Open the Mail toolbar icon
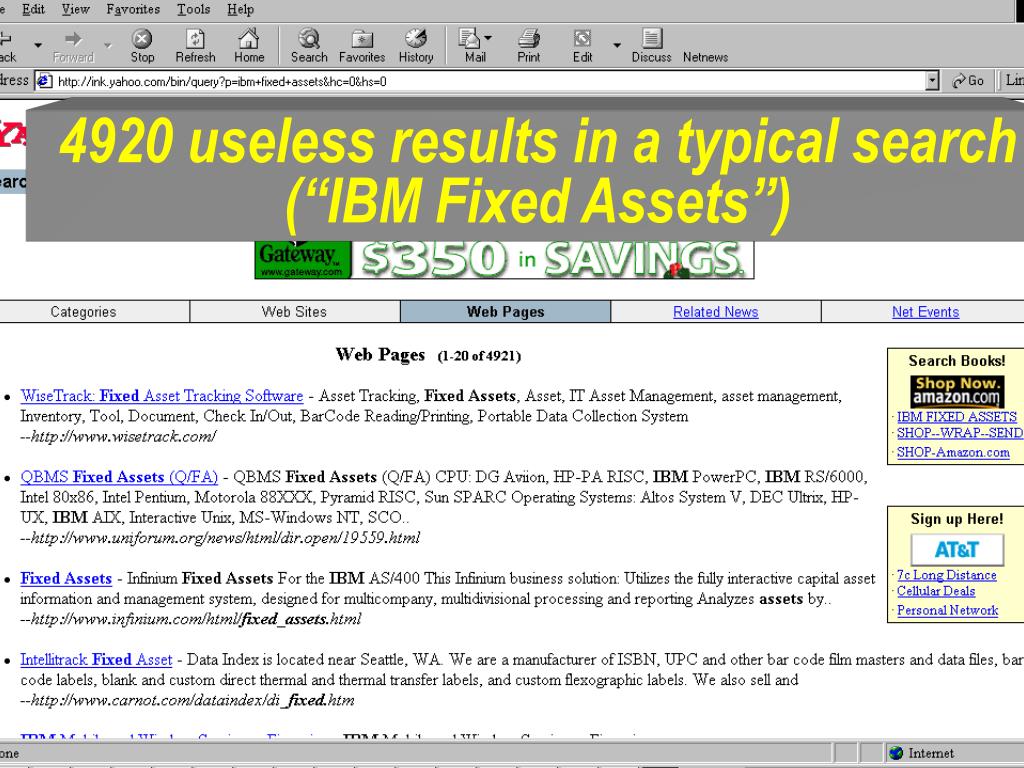The width and height of the screenshot is (1024, 768). pyautogui.click(x=470, y=39)
